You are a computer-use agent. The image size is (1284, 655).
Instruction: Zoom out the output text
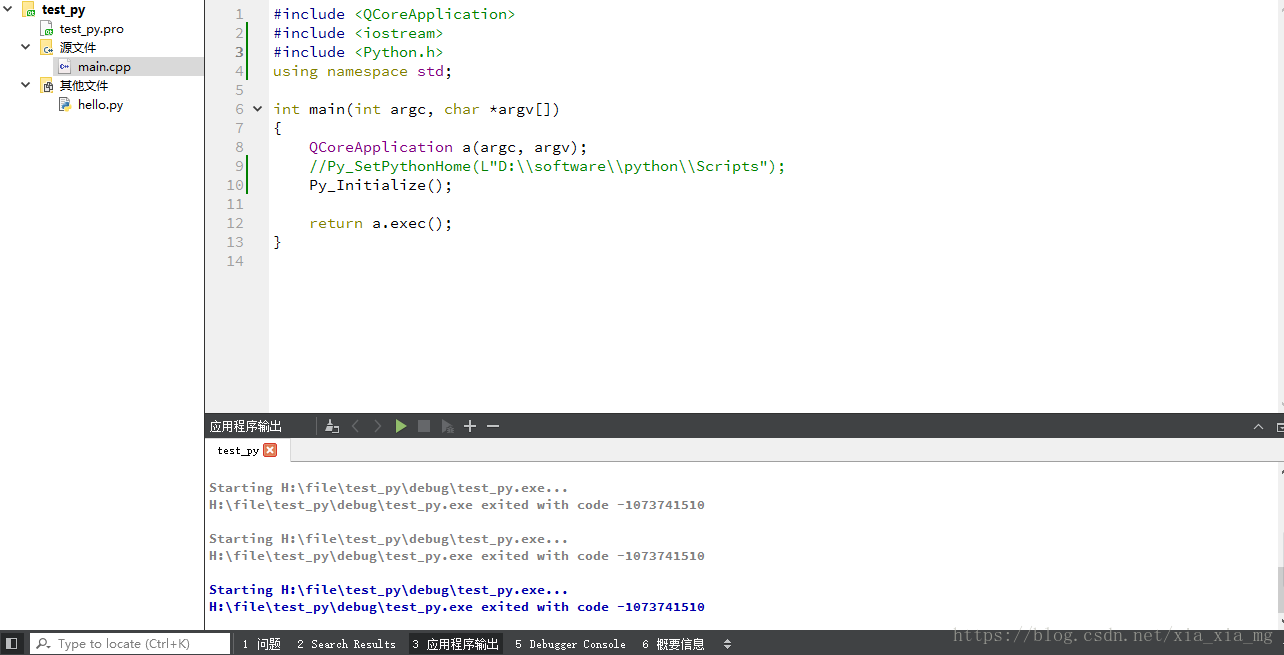pos(493,426)
